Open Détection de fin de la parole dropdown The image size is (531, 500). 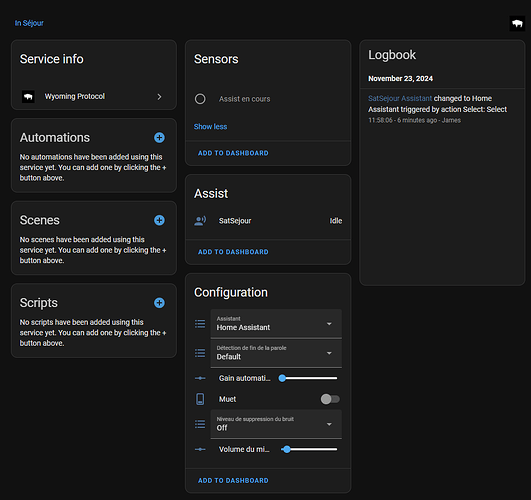click(276, 353)
